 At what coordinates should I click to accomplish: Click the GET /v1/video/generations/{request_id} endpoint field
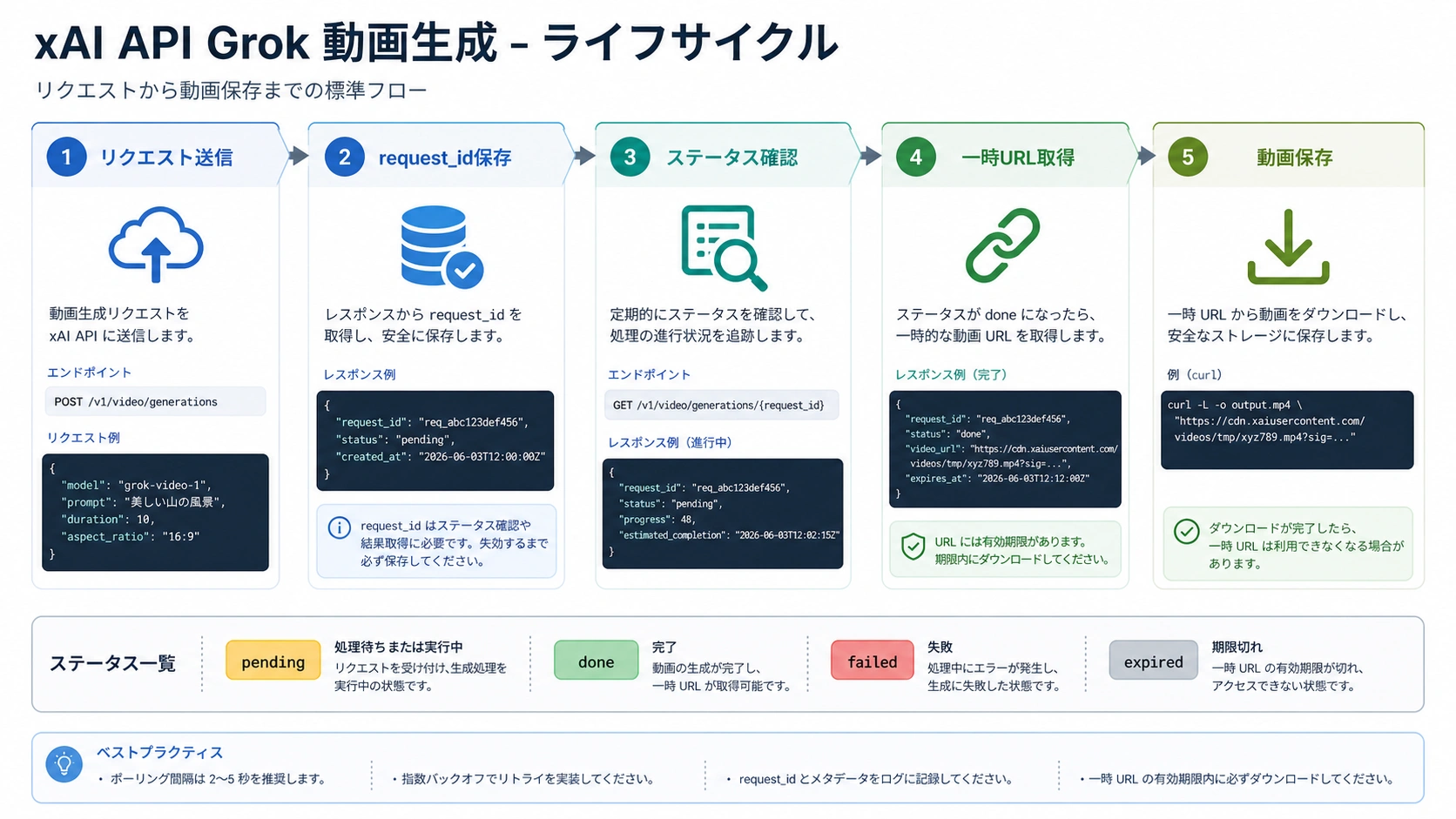tap(721, 405)
